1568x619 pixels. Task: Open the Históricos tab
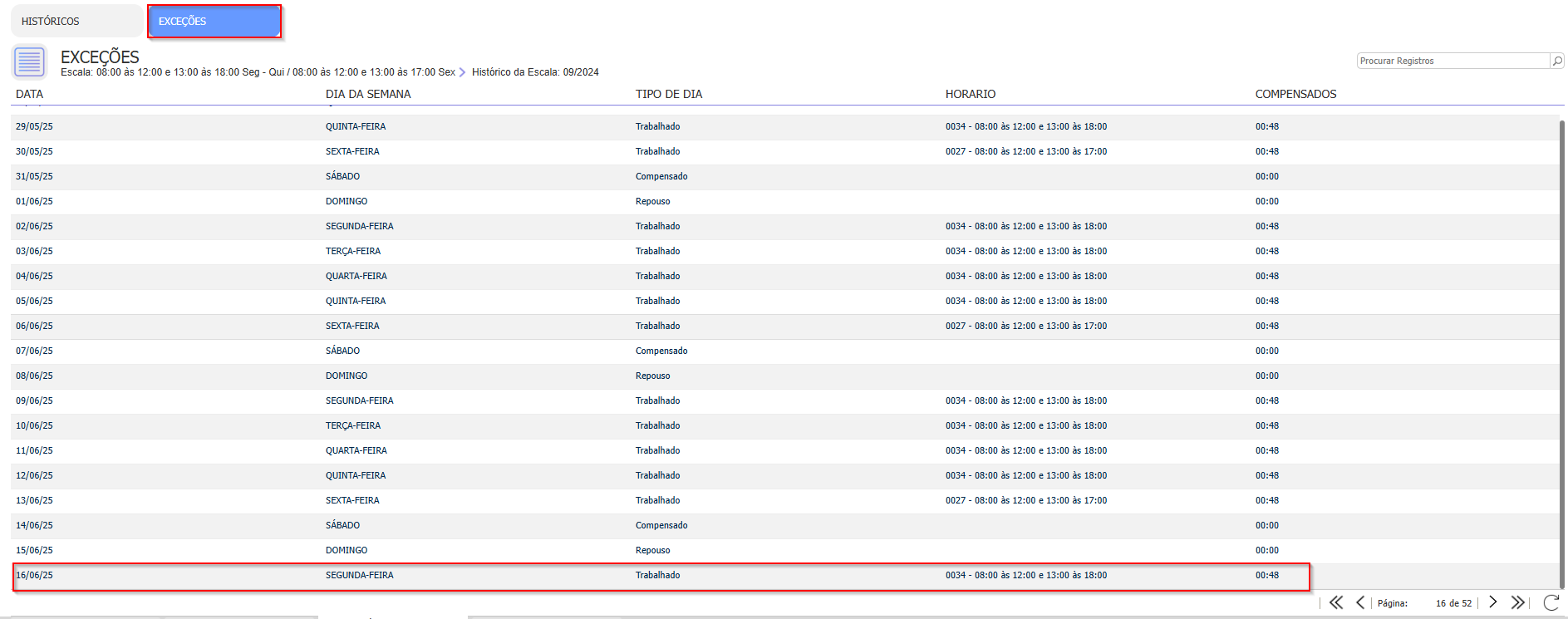(x=76, y=21)
